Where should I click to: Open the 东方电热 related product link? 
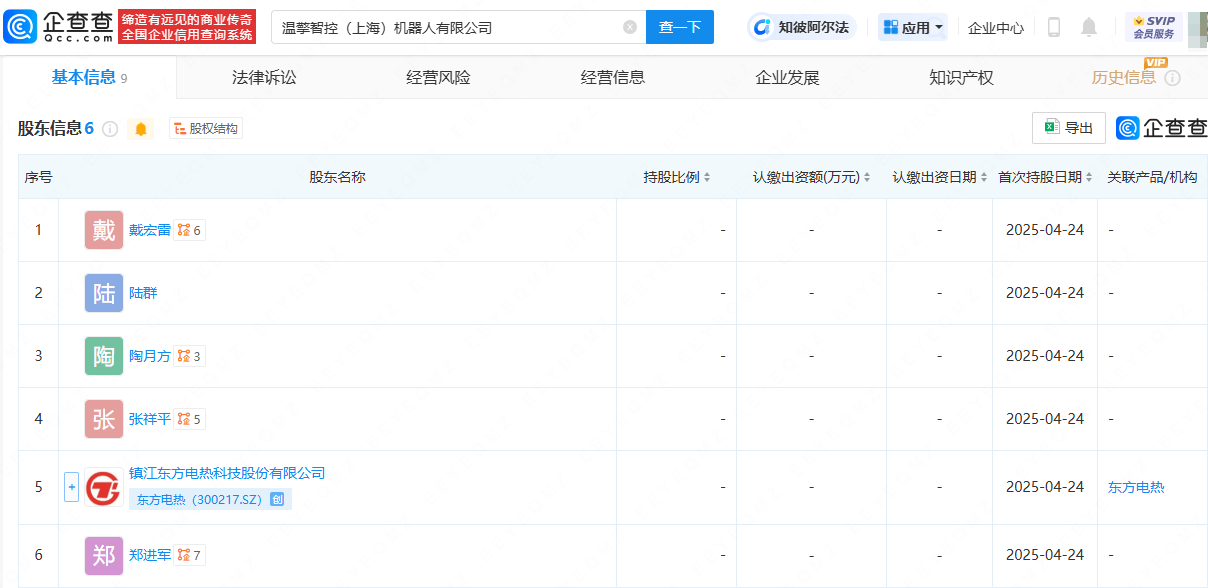pos(1136,488)
